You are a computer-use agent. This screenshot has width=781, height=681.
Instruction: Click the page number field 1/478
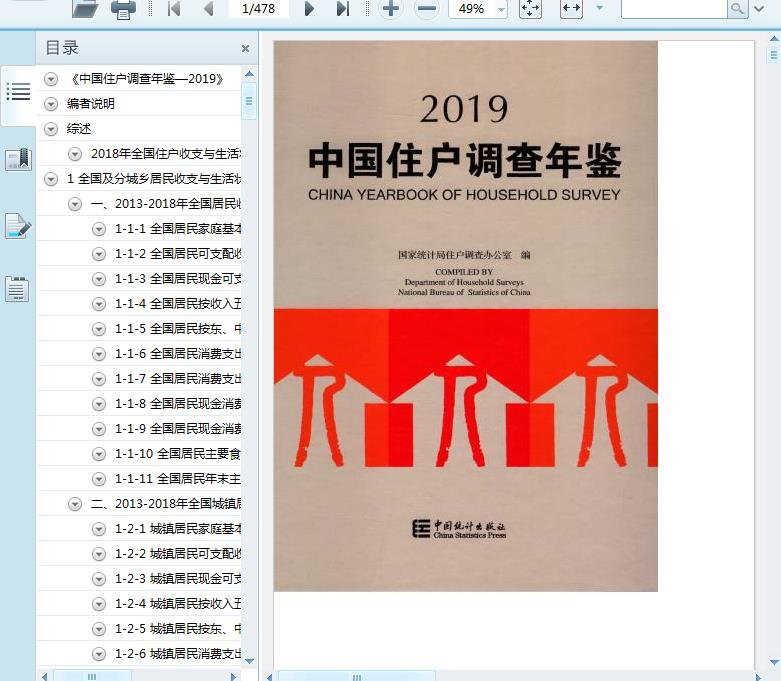(x=259, y=8)
